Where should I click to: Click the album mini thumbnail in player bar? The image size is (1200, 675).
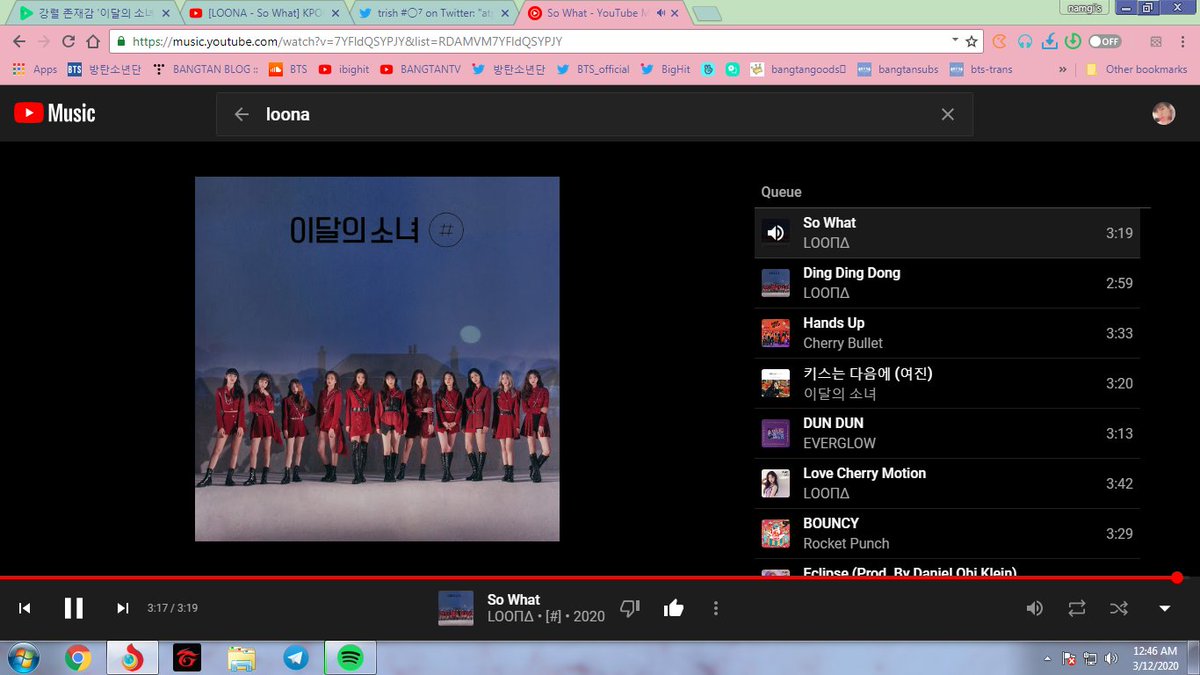coord(456,608)
